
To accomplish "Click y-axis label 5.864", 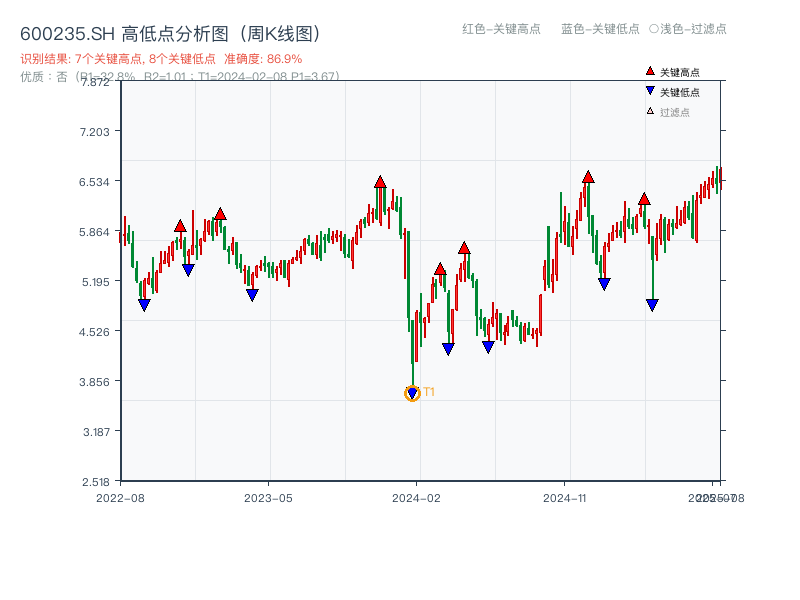I will 94,232.
